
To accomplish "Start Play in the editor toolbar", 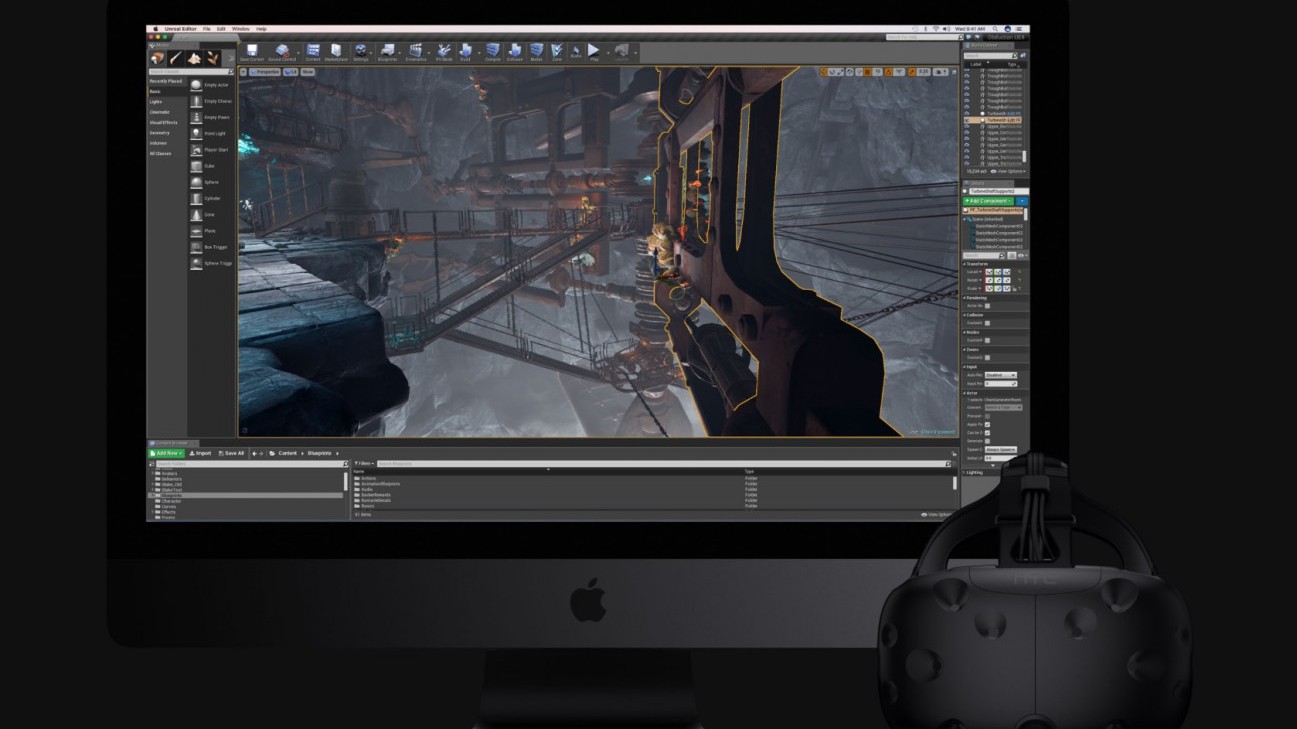I will pyautogui.click(x=593, y=53).
